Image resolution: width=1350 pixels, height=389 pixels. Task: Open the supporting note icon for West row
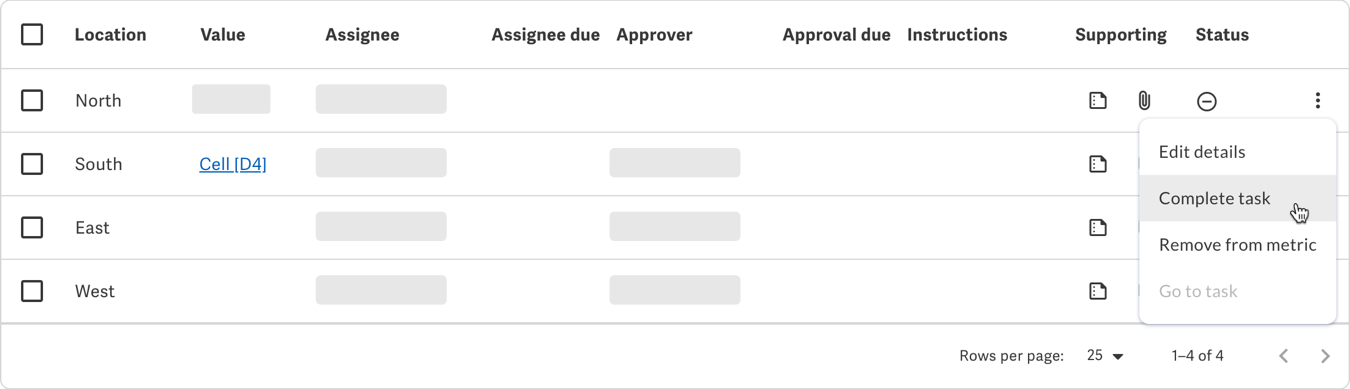[1098, 292]
